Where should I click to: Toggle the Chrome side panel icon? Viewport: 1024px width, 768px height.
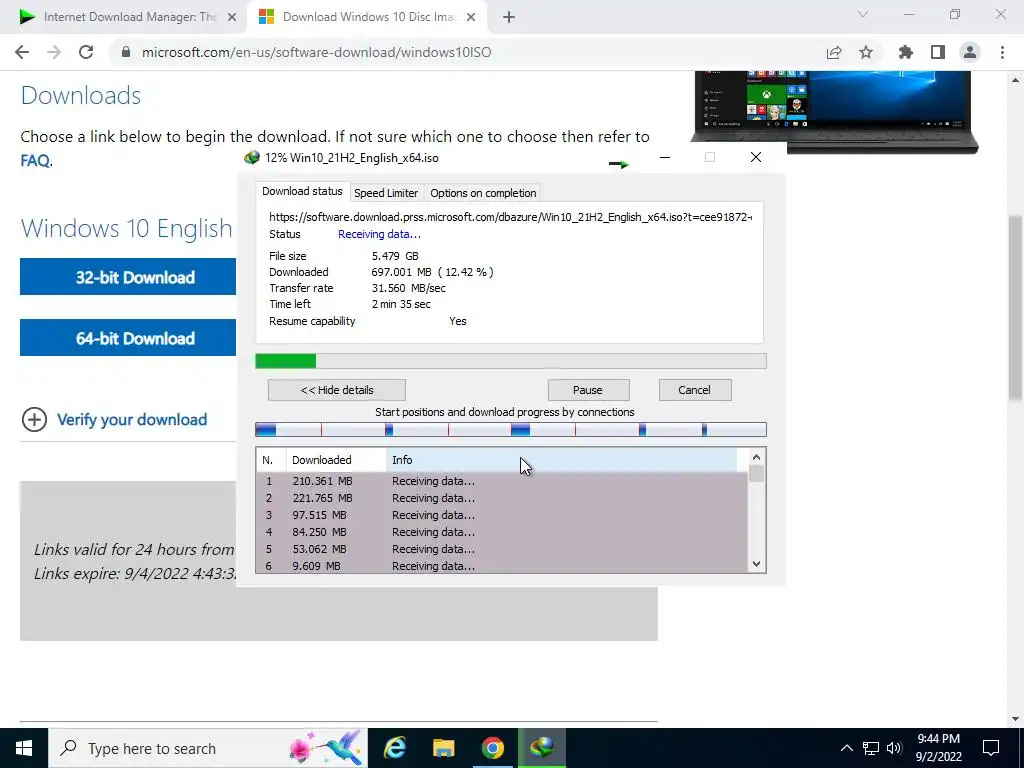coord(938,52)
